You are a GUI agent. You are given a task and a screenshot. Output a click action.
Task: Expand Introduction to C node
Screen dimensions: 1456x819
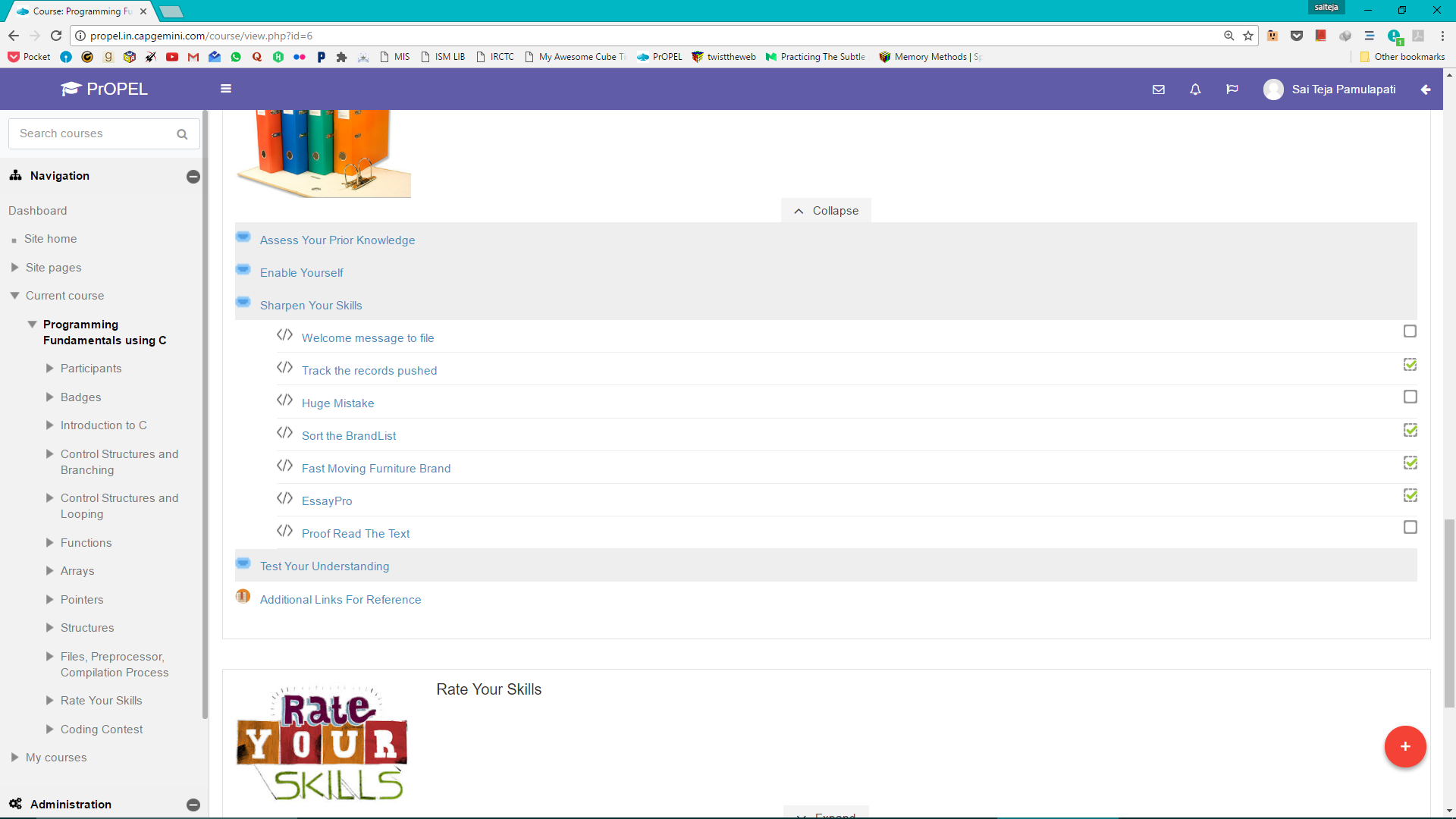tap(50, 425)
